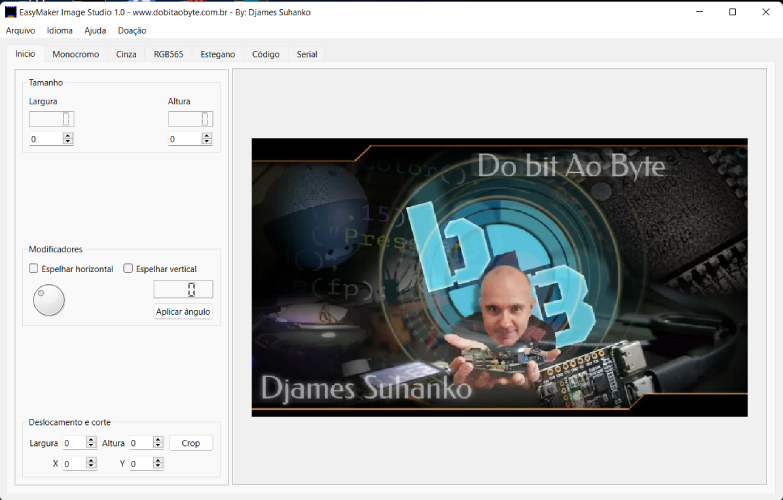Increase crop Altura spinbox value
783x500 pixels.
158,440
